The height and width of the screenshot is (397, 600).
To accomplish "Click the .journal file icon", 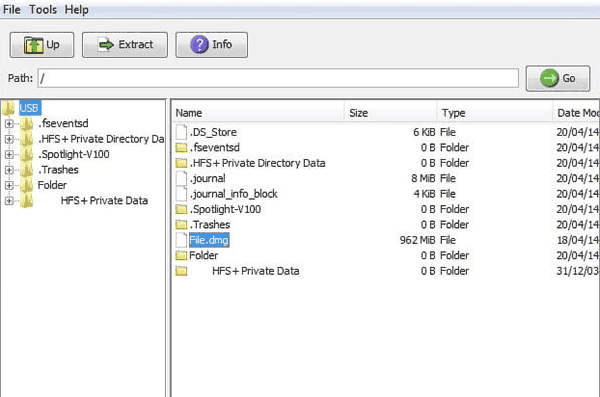I will point(181,178).
